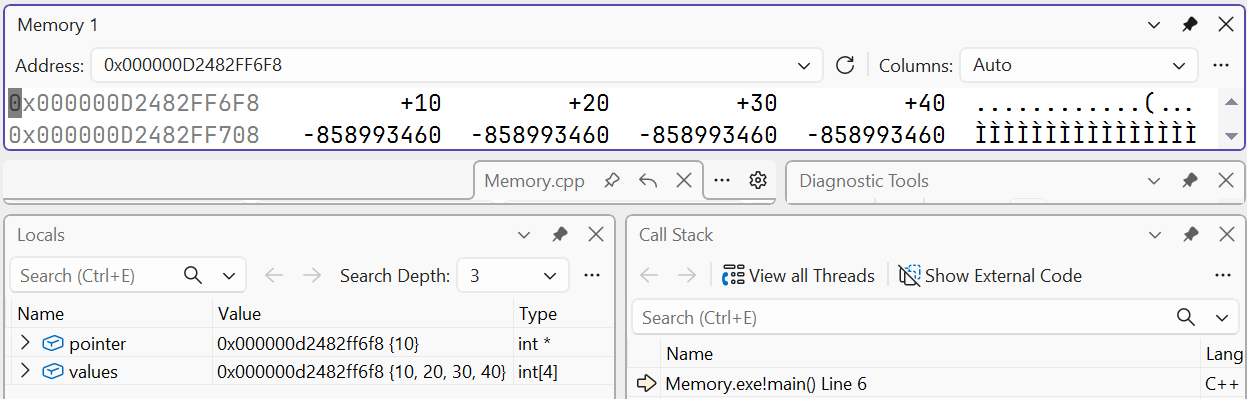This screenshot has height=399, width=1247.
Task: Click the +40 value in the memory view
Action: [924, 104]
